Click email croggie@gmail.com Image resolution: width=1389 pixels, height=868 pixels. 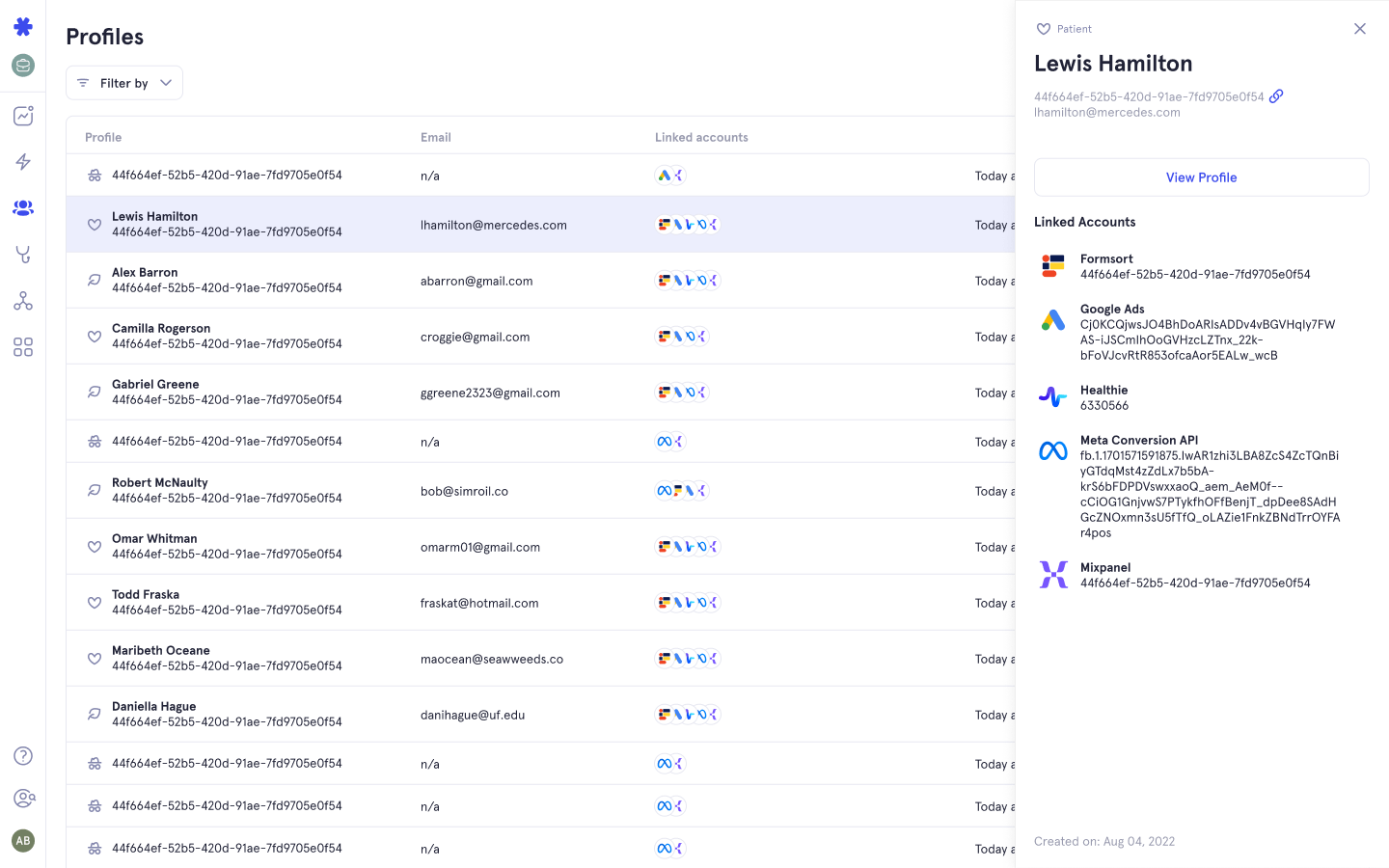[476, 338]
